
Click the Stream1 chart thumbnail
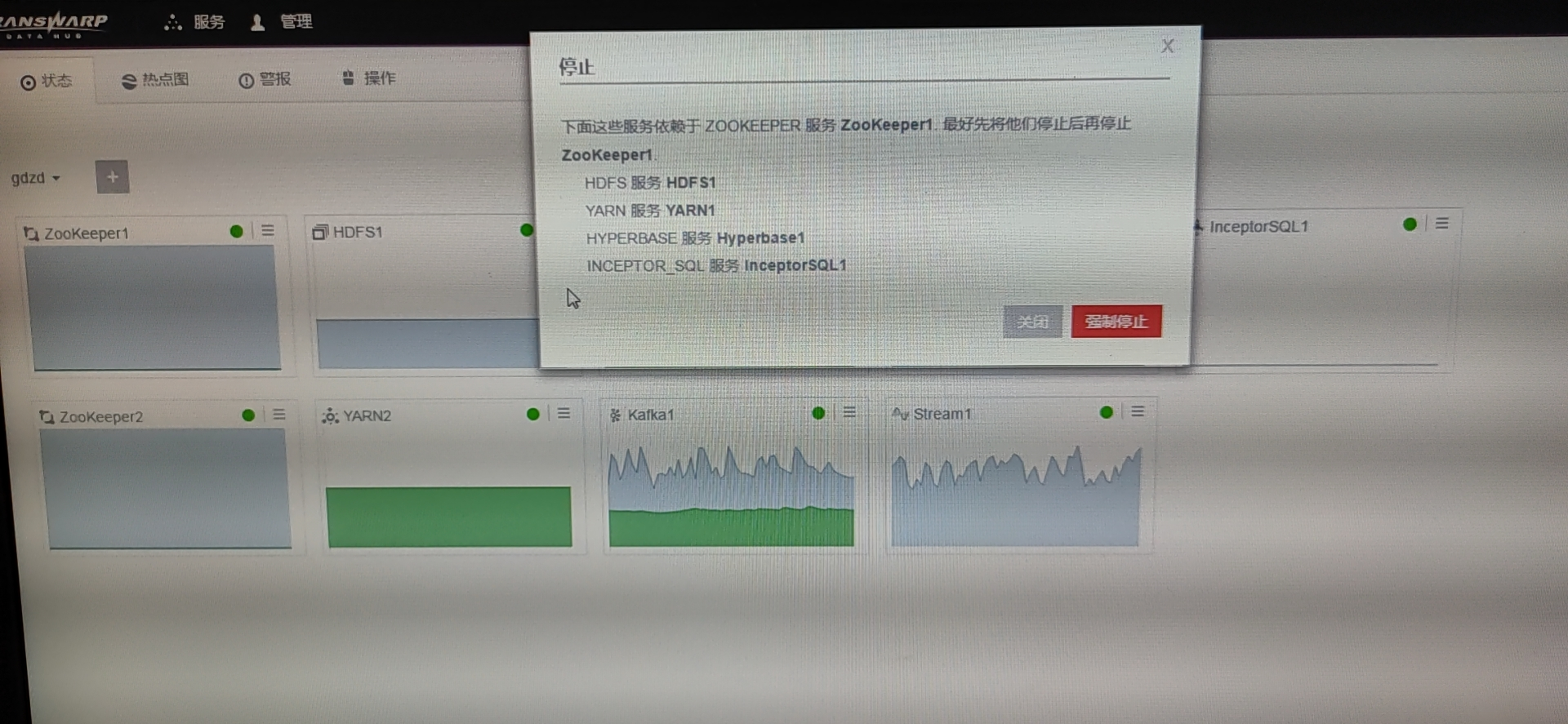1016,495
